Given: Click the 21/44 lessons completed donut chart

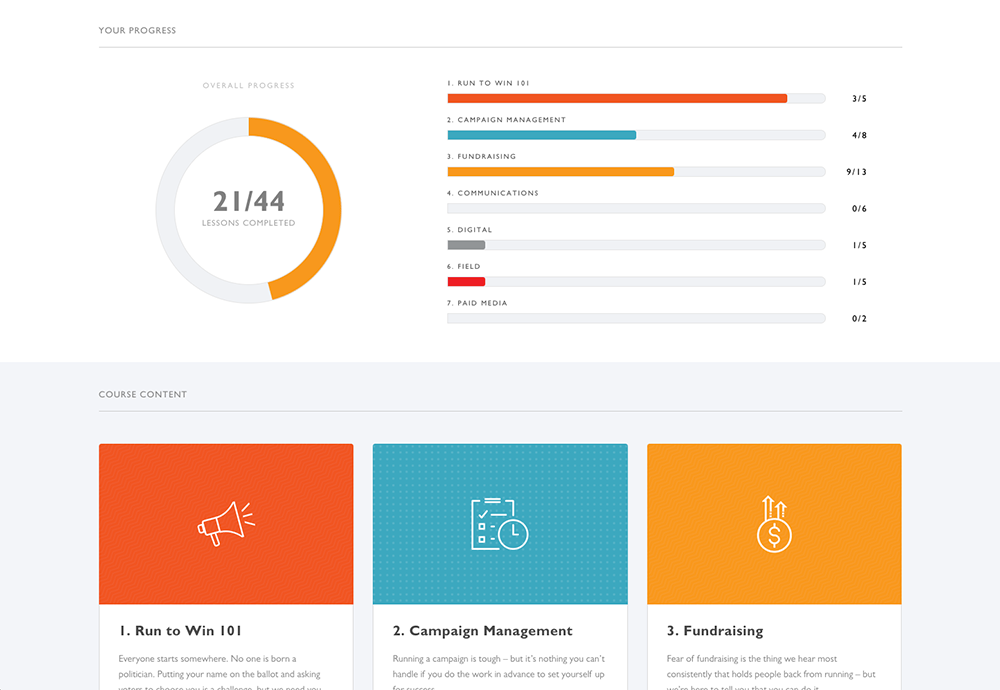Looking at the screenshot, I should click(x=248, y=209).
